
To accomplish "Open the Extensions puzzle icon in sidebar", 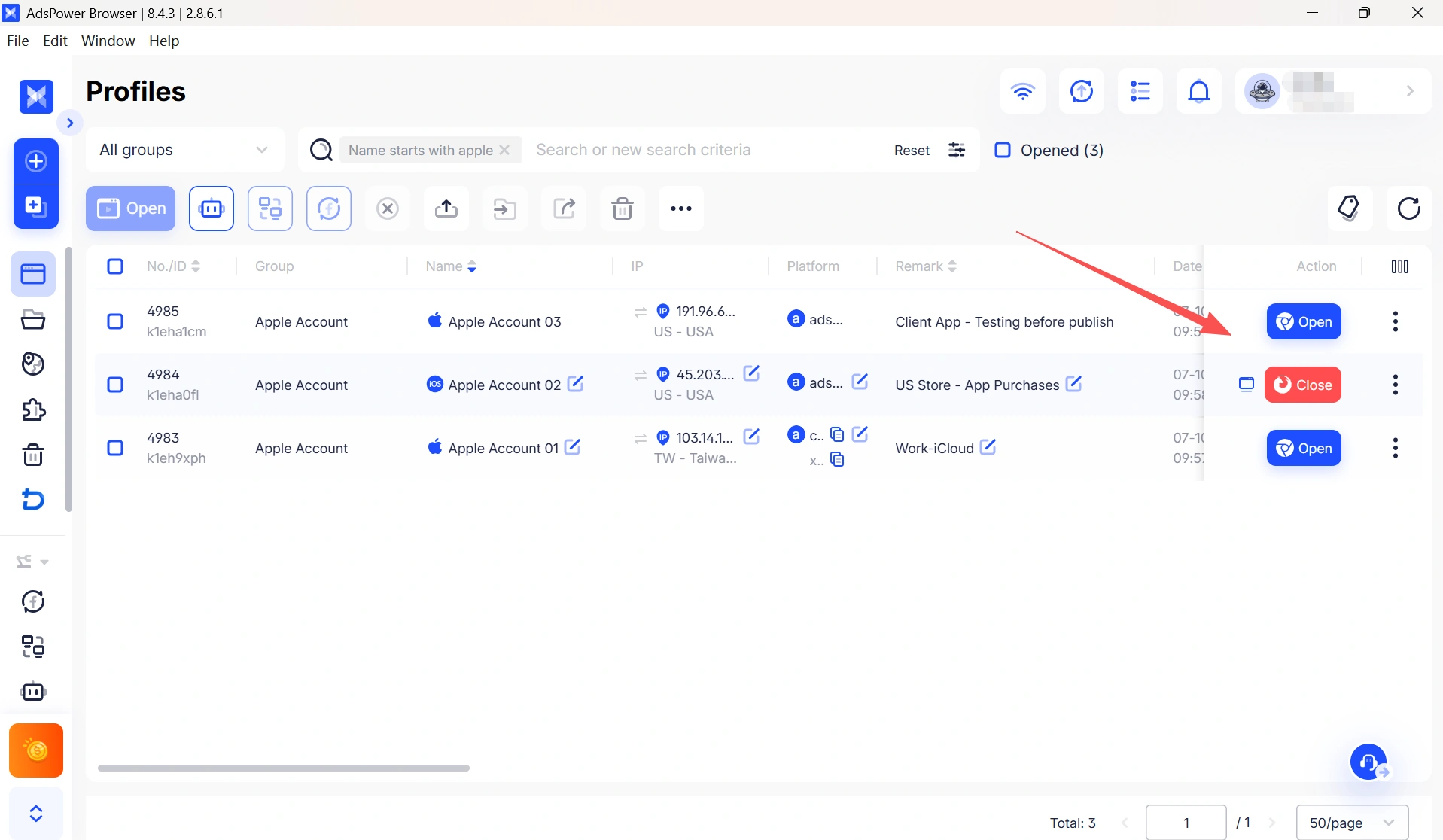I will click(33, 409).
